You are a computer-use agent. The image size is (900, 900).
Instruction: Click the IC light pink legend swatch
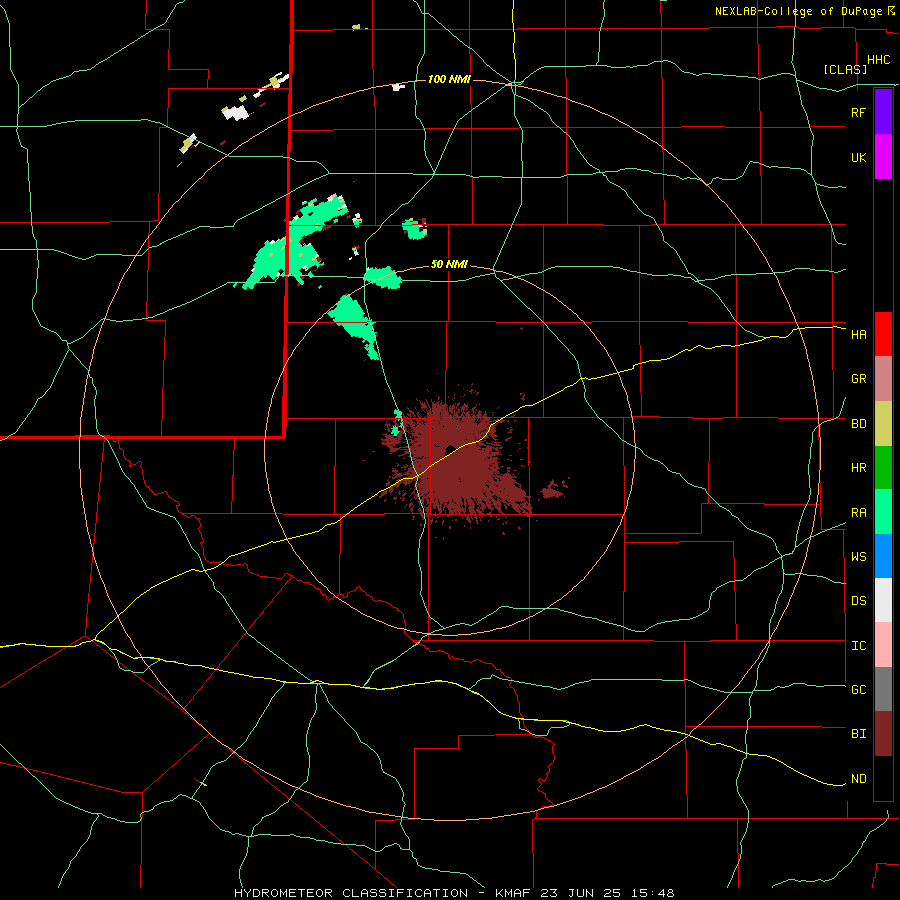(x=883, y=645)
